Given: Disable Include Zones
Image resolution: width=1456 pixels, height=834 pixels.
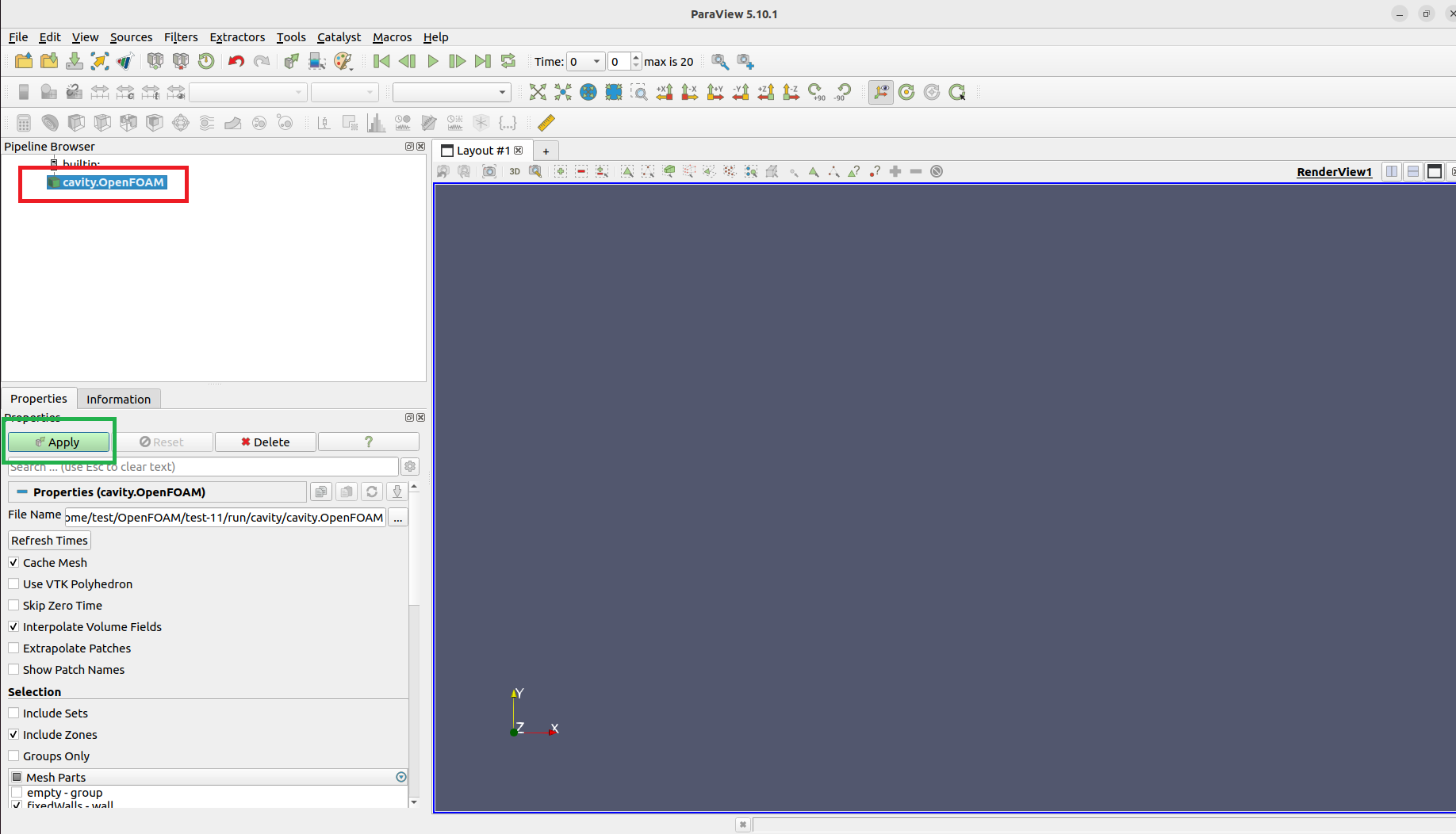Looking at the screenshot, I should 13,734.
